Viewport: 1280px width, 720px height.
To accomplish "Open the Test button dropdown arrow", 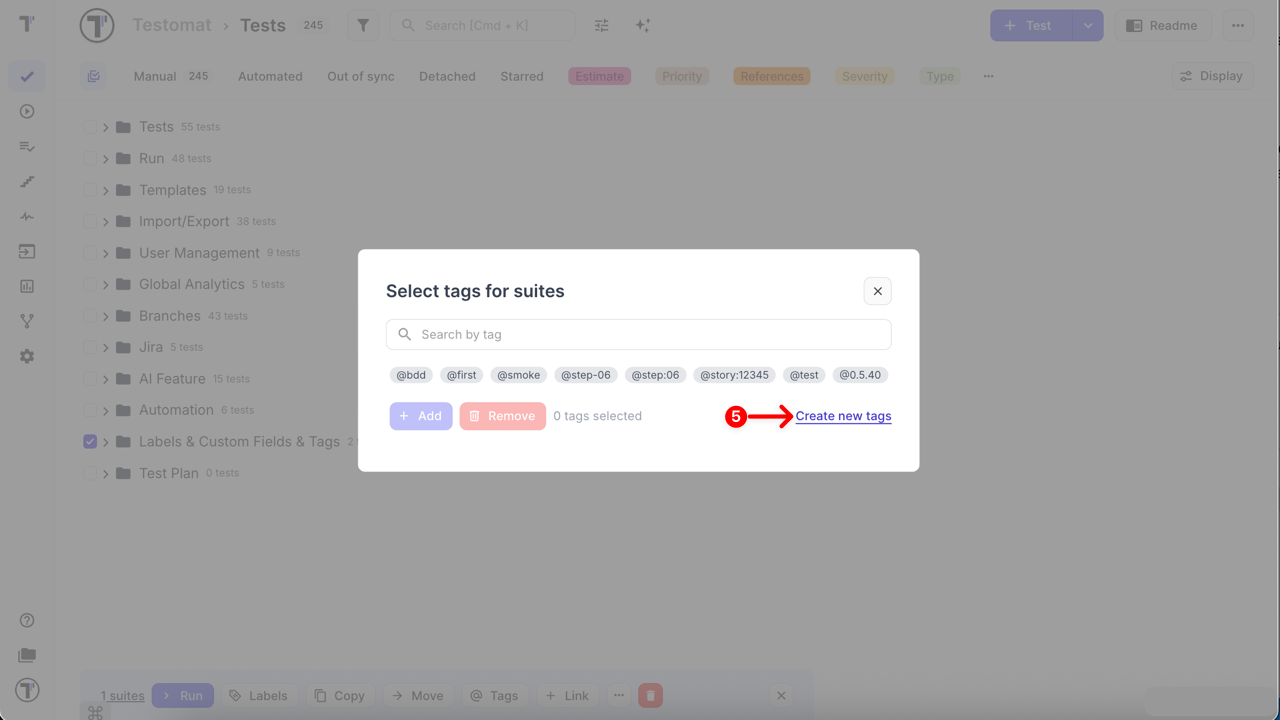I will 1089,25.
